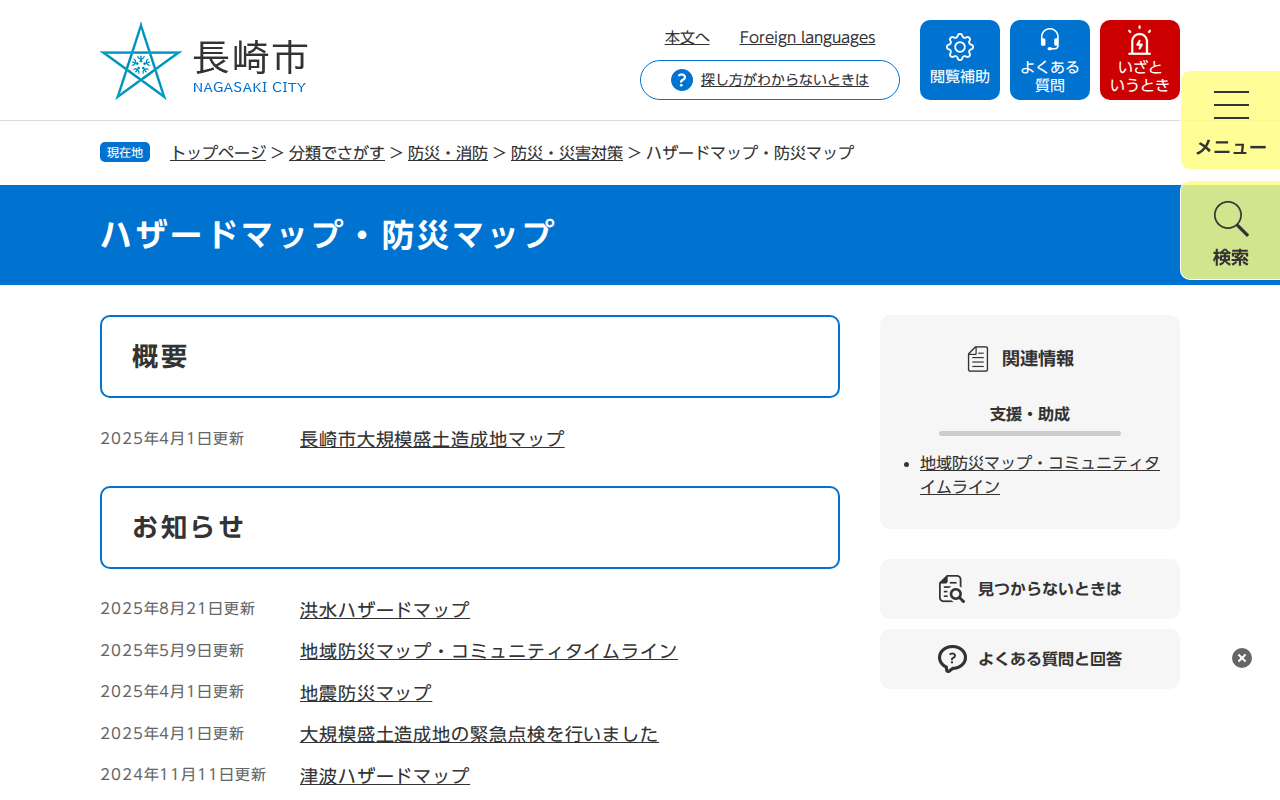
Task: Open the hamburger メニュー button
Action: point(1231,120)
